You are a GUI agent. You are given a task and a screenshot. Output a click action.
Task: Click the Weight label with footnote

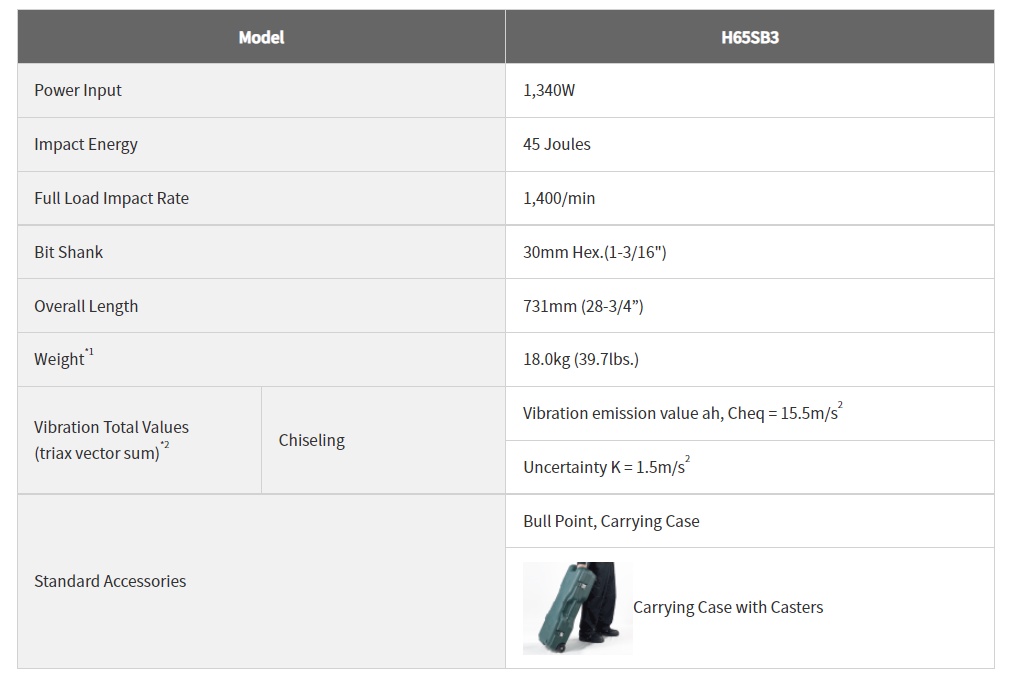pos(64,358)
